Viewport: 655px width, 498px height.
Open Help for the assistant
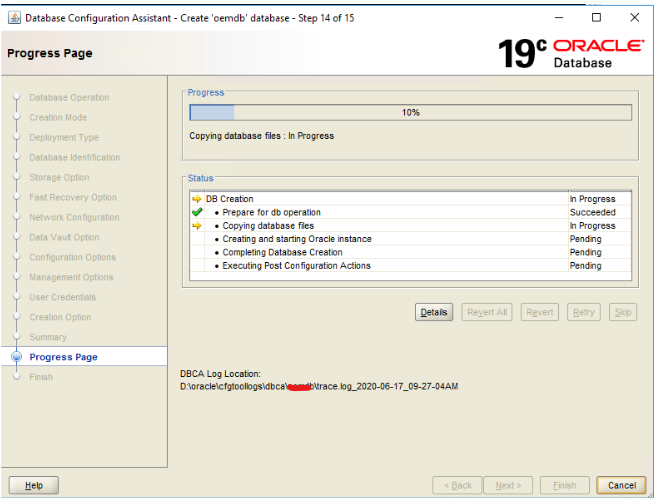click(34, 485)
